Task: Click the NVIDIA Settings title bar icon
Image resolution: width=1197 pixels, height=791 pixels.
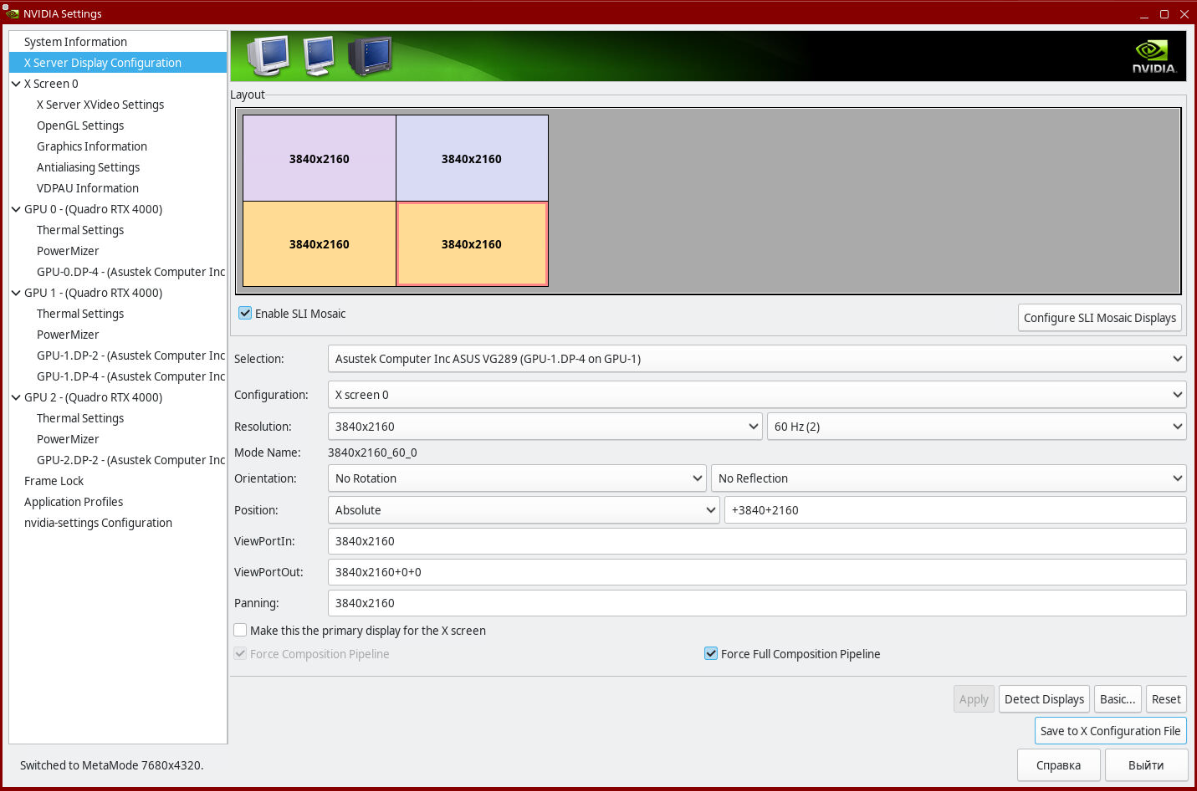Action: tap(11, 14)
